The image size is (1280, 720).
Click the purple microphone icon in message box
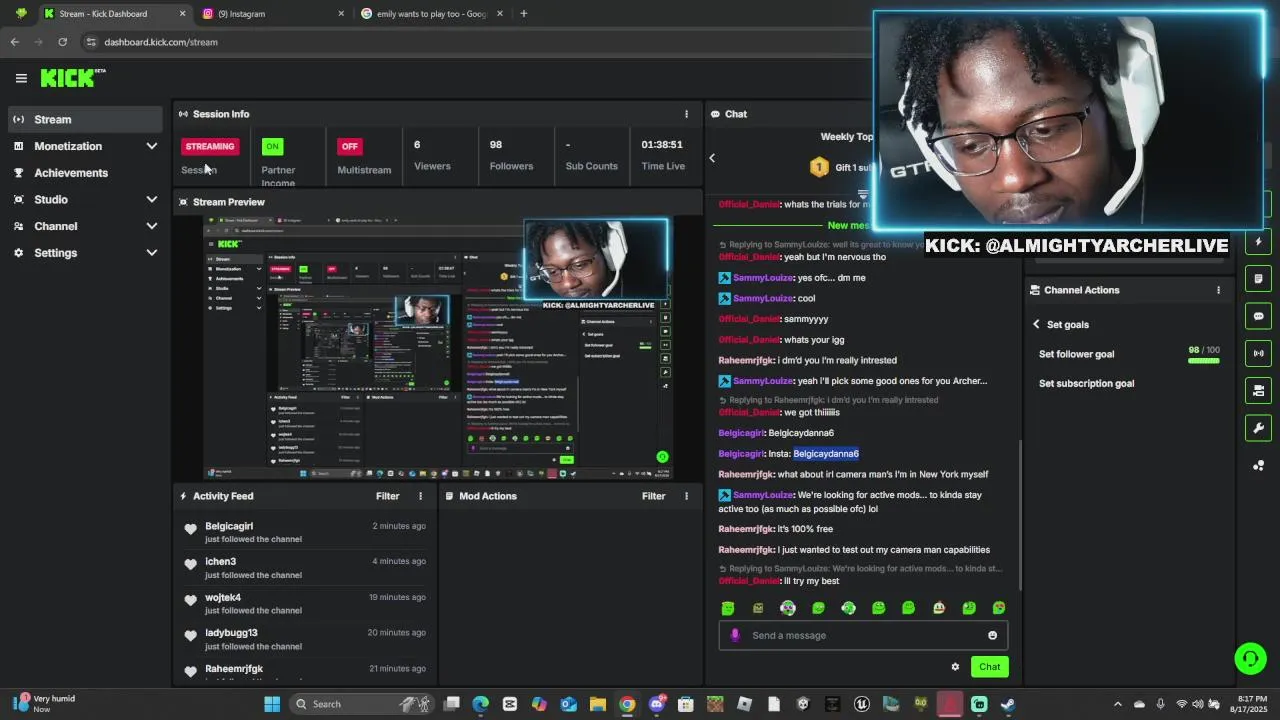tap(735, 635)
